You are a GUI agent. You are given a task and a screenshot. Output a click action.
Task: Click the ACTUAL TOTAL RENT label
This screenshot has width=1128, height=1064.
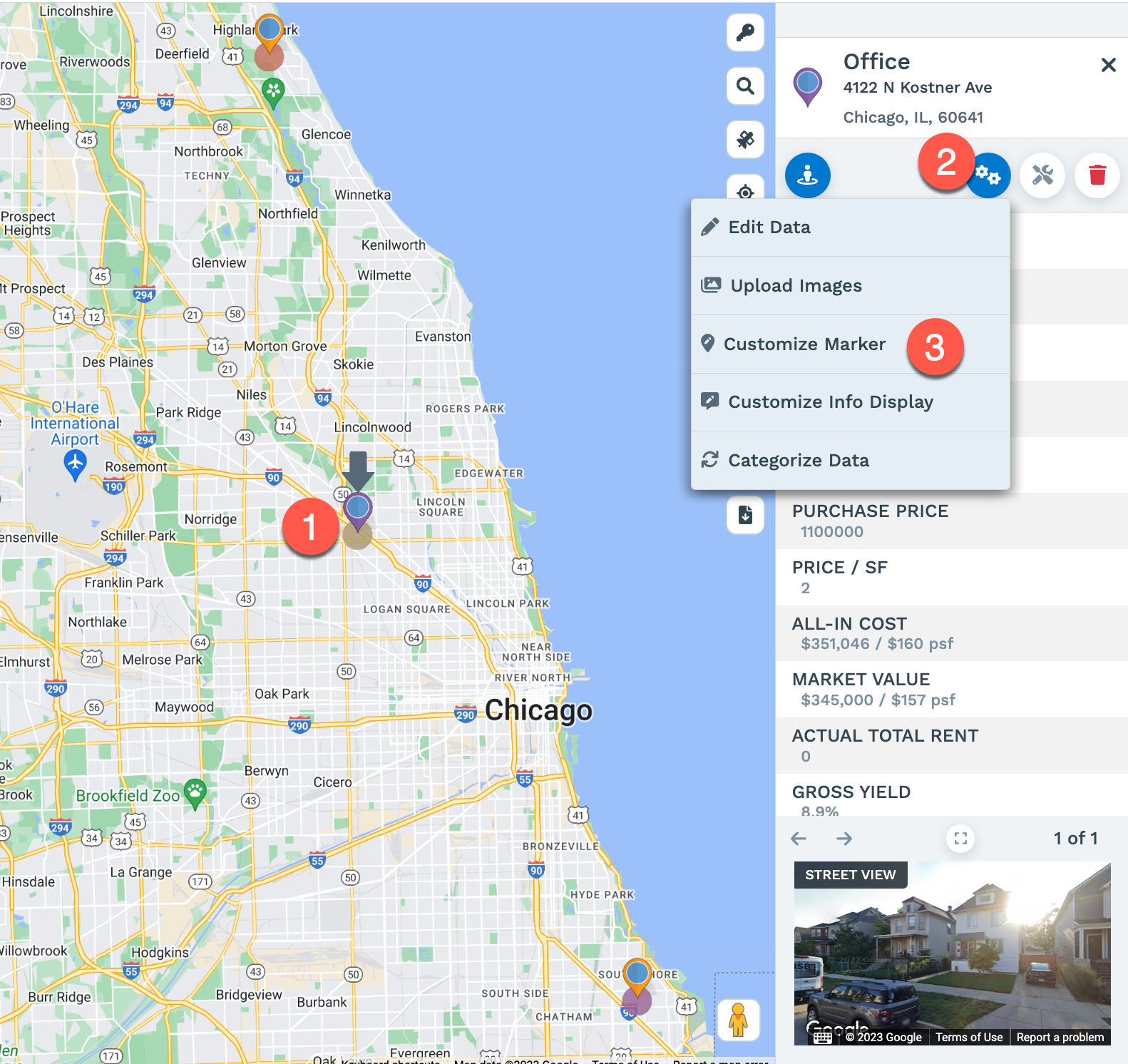pos(885,736)
